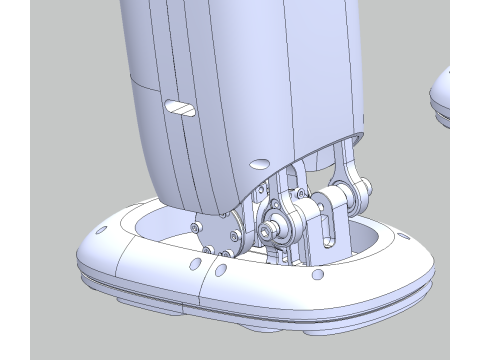Select the partially visible second foot at right
This screenshot has height=360, width=480.
[x=440, y=98]
